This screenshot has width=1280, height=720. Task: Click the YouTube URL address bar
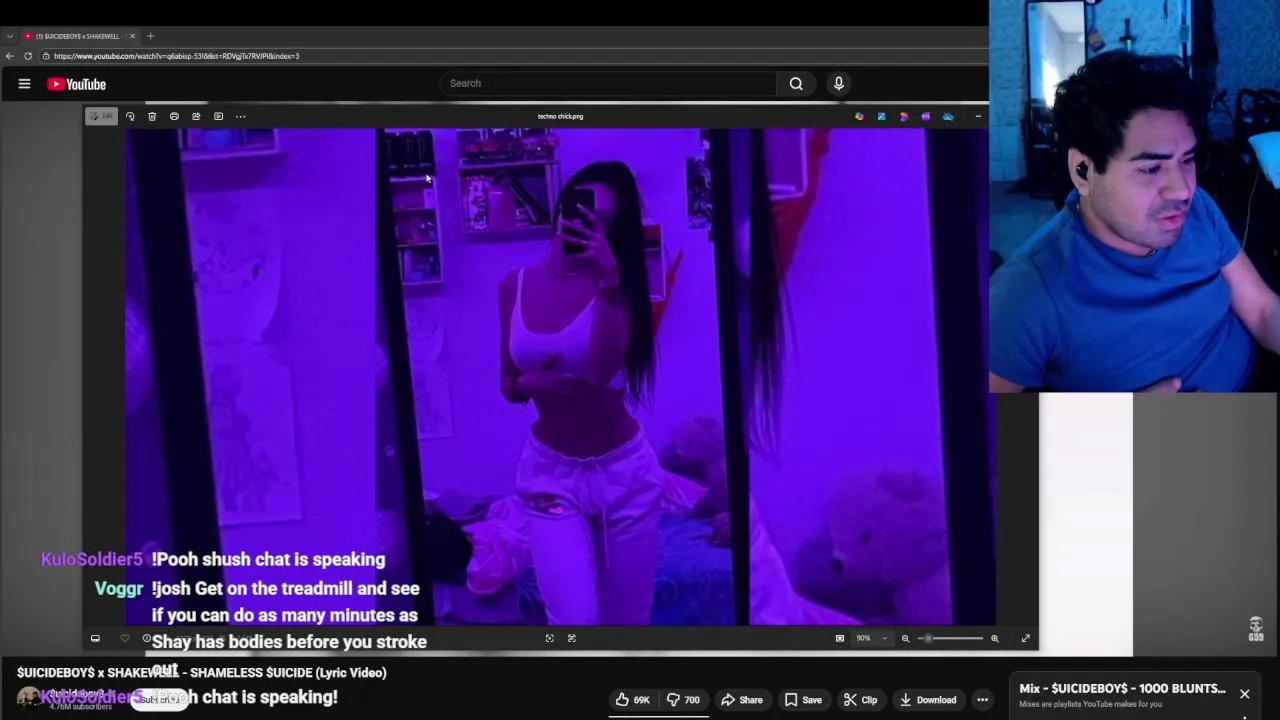510,56
